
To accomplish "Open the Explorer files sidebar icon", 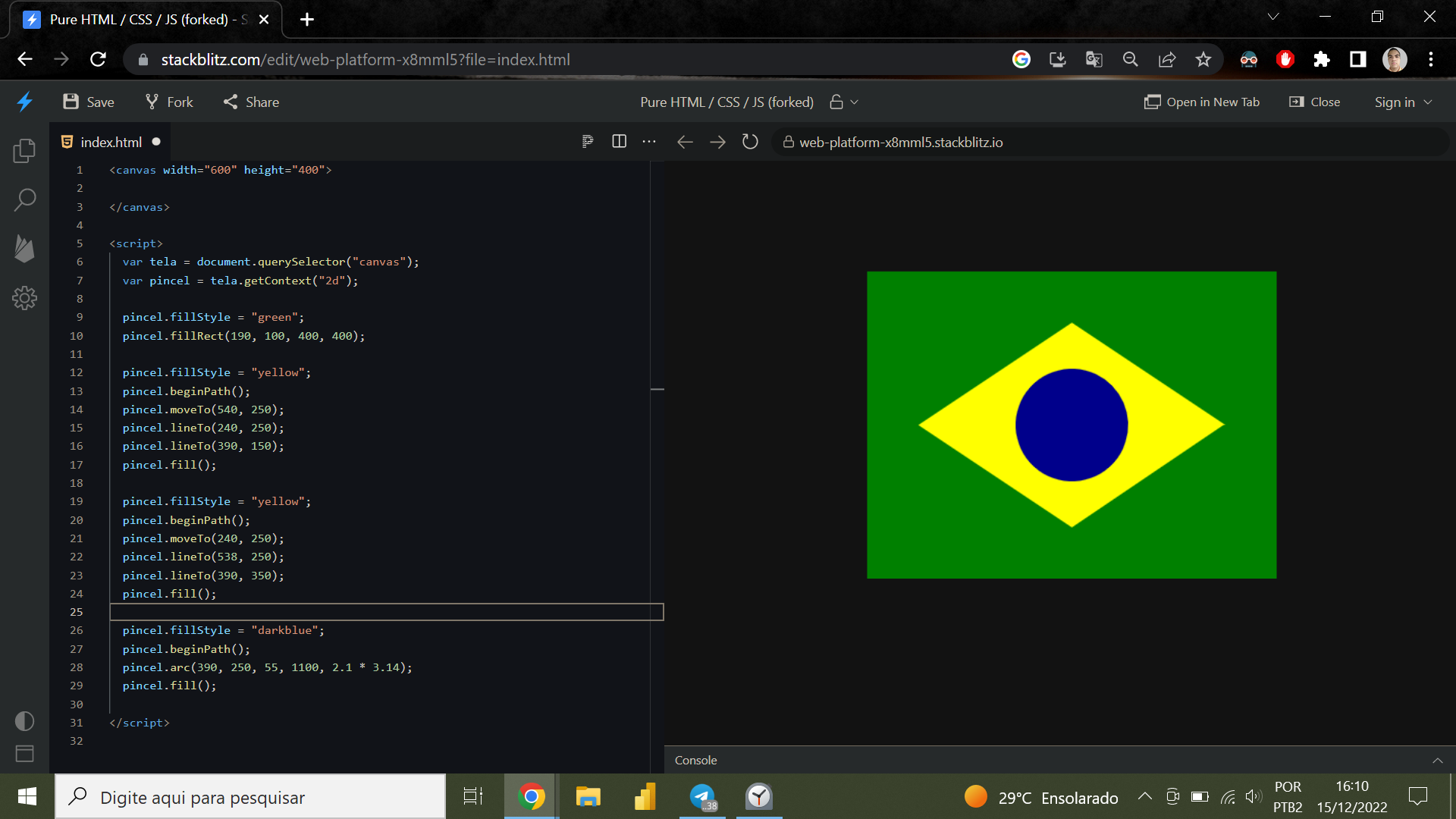I will point(24,150).
